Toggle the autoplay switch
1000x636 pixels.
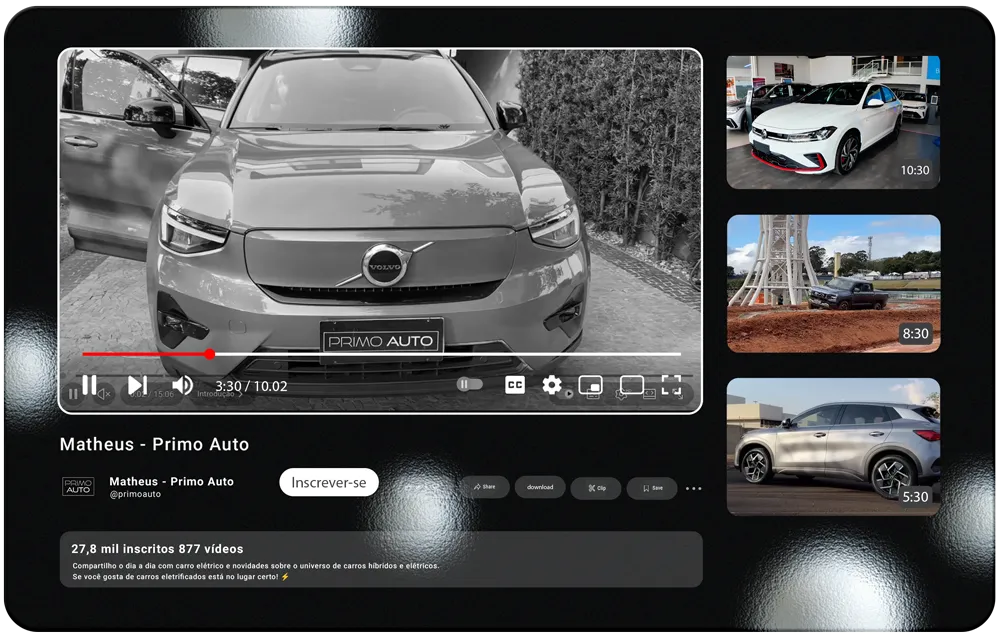[470, 384]
